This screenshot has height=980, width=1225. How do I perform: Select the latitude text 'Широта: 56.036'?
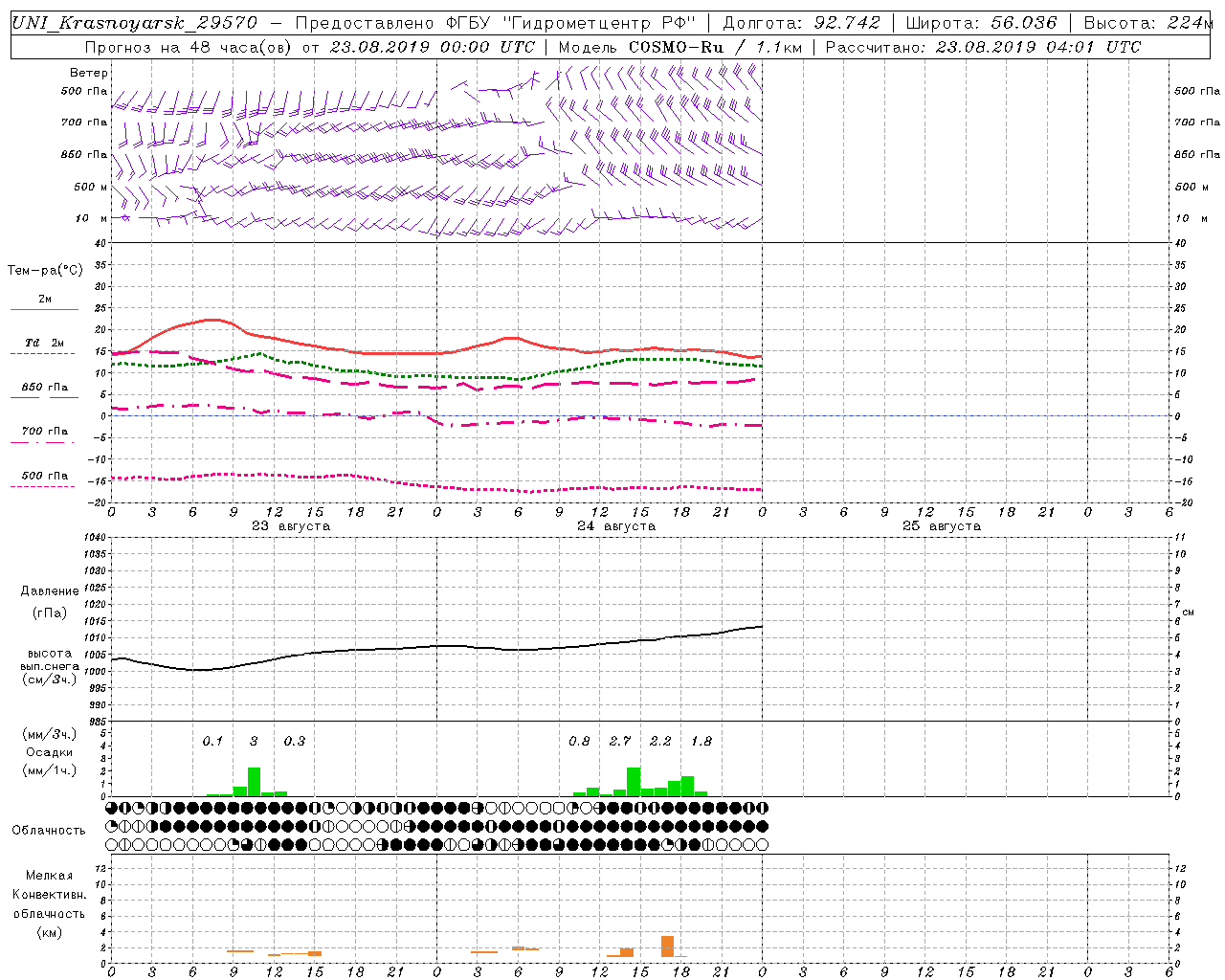(x=981, y=23)
